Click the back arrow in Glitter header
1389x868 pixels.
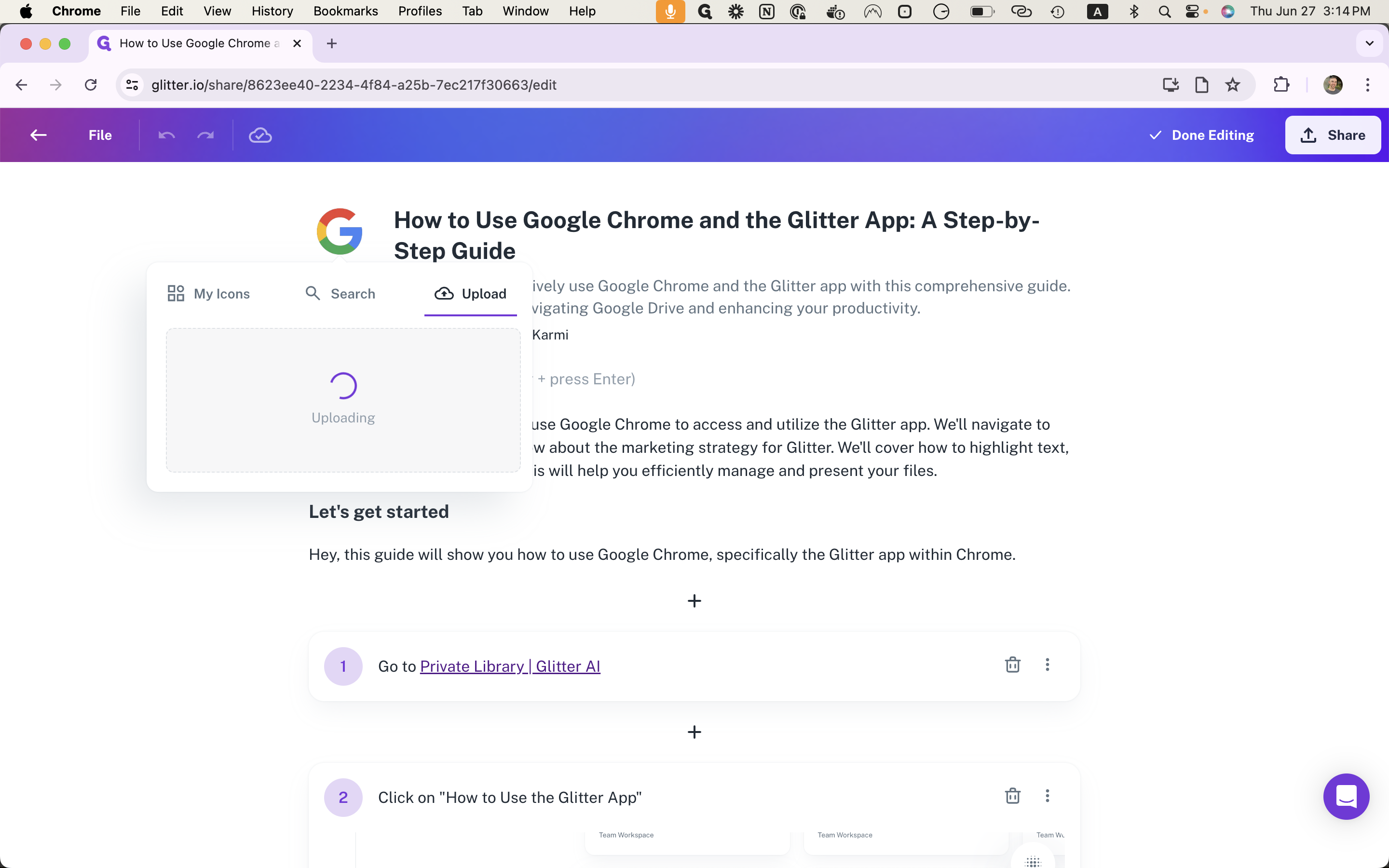pyautogui.click(x=39, y=135)
